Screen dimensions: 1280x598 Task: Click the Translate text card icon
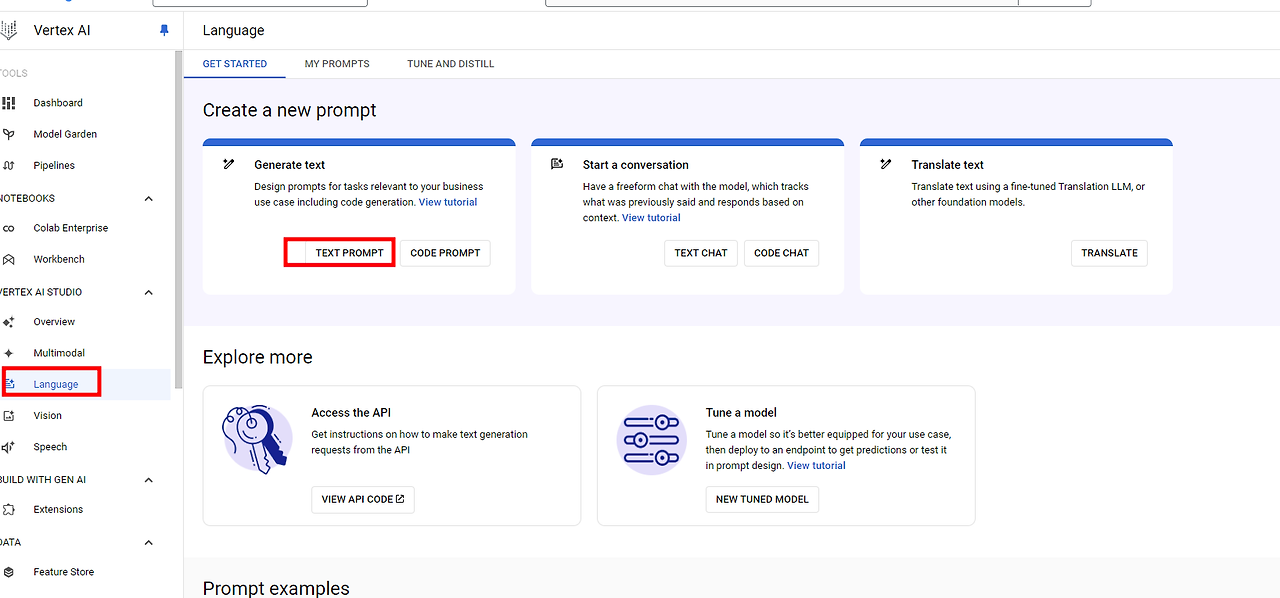tap(886, 164)
